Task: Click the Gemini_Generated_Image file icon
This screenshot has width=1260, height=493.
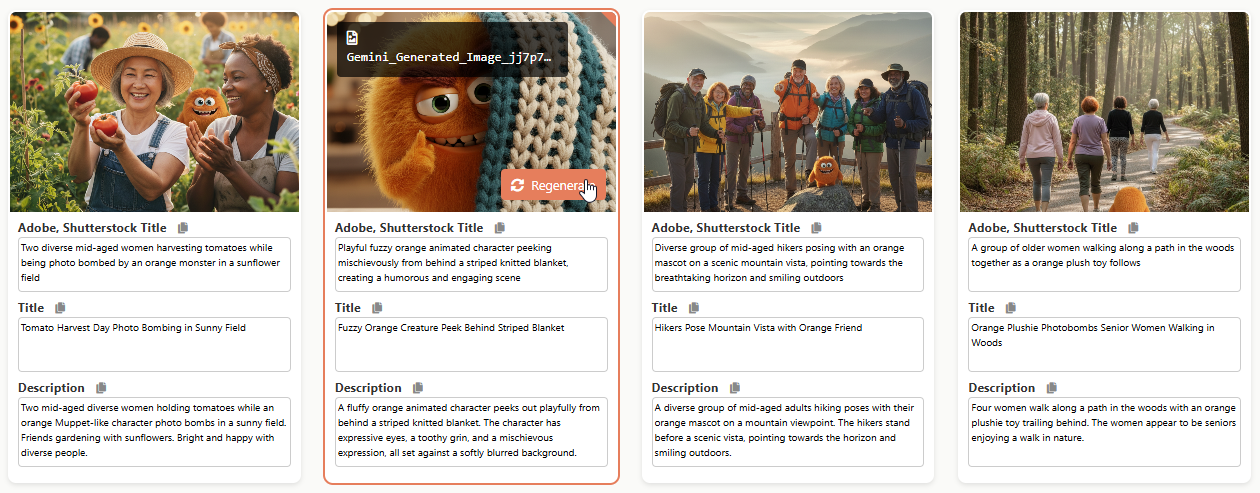Action: pos(352,38)
